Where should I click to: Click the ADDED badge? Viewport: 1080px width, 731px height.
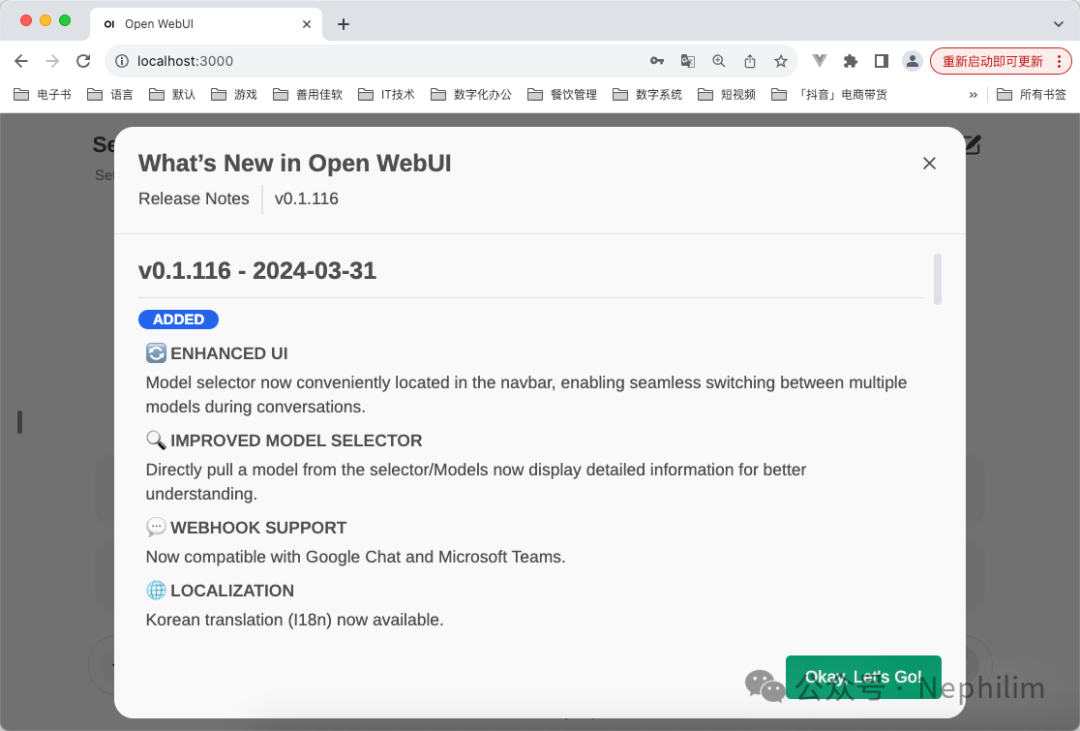[x=178, y=320]
